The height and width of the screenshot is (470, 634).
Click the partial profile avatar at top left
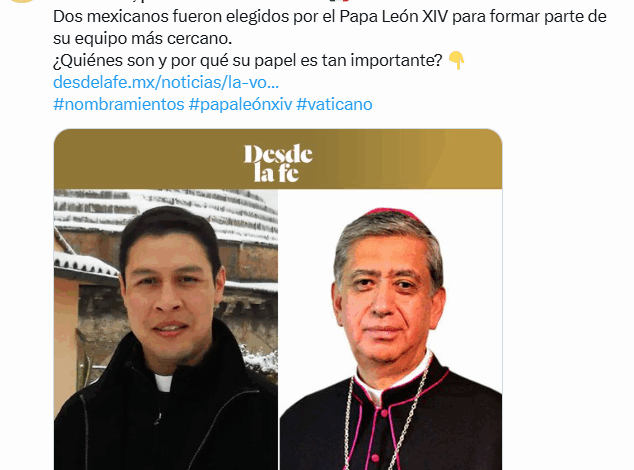23,1
